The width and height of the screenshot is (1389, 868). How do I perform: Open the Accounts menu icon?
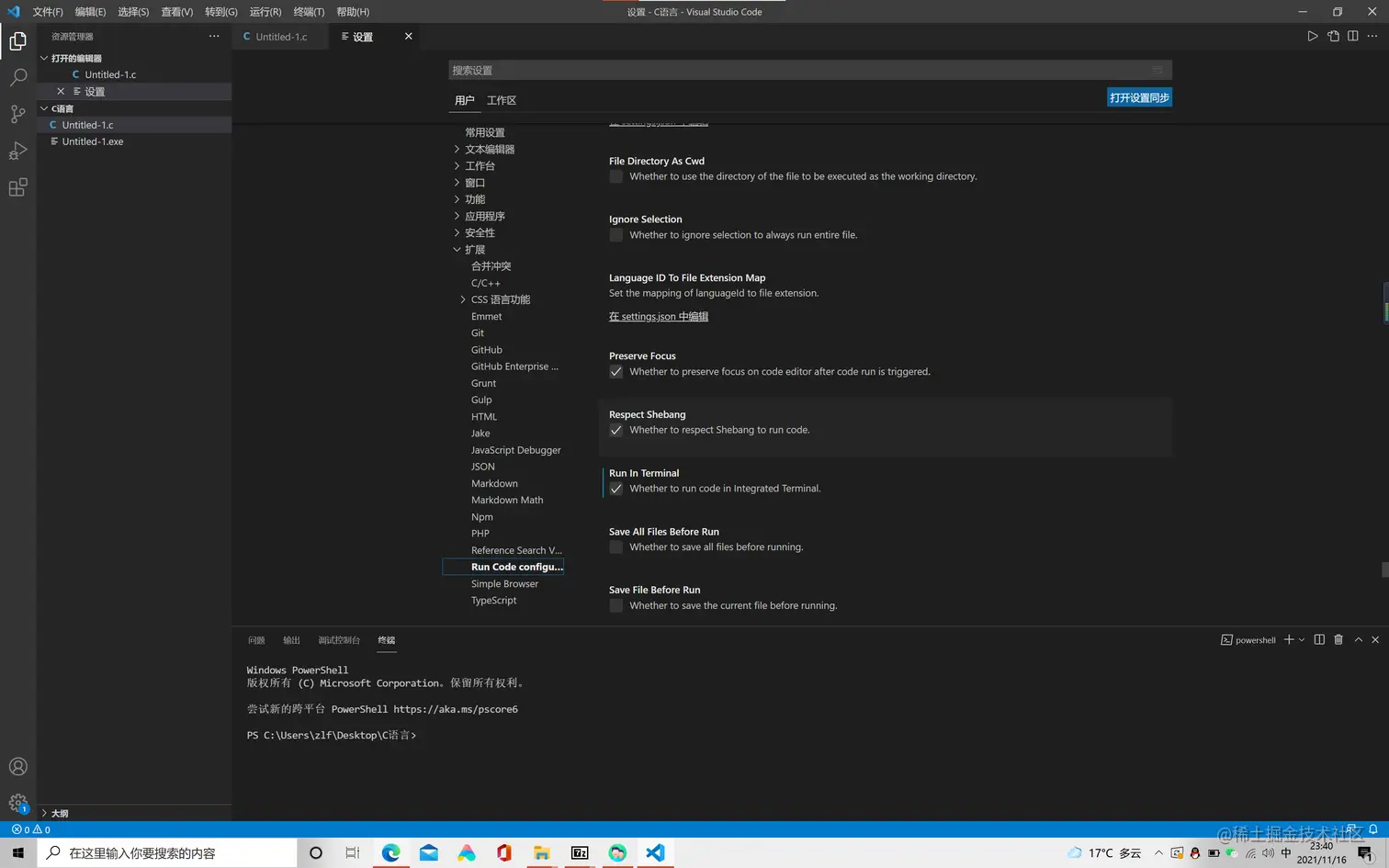pyautogui.click(x=17, y=767)
